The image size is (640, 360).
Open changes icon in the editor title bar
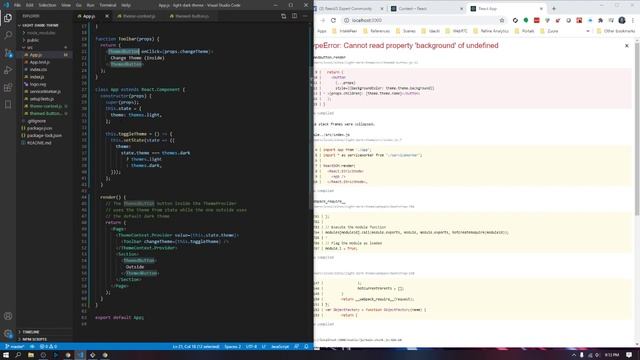[283, 16]
